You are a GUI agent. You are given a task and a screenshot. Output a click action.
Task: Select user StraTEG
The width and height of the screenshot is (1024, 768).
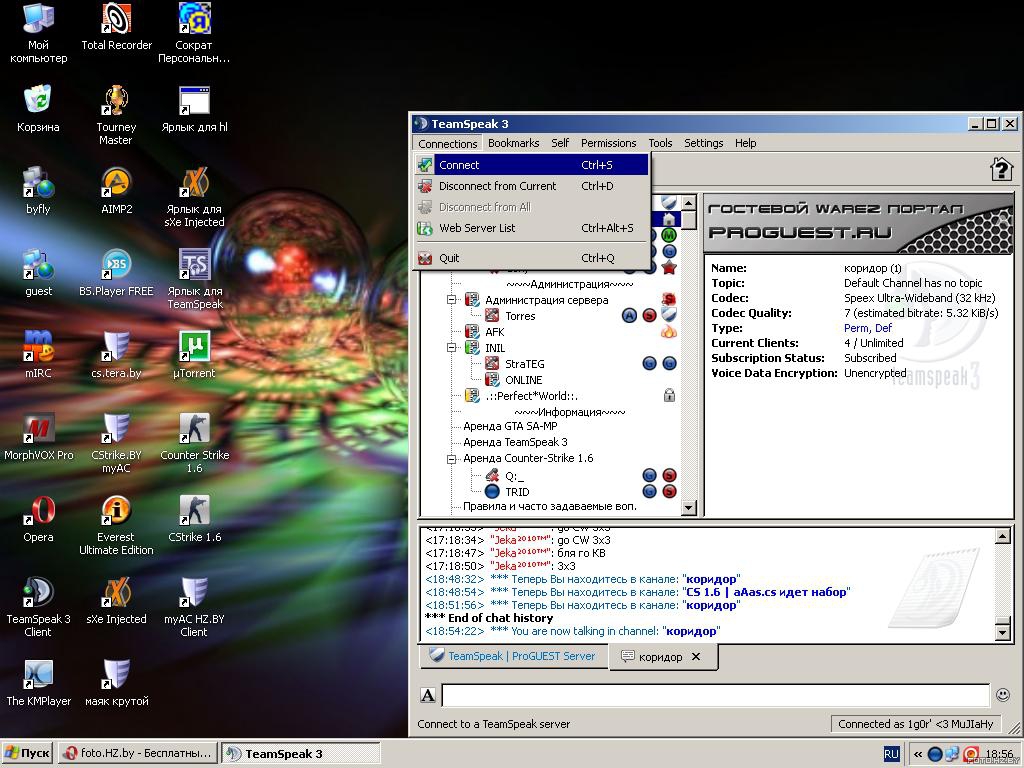524,364
